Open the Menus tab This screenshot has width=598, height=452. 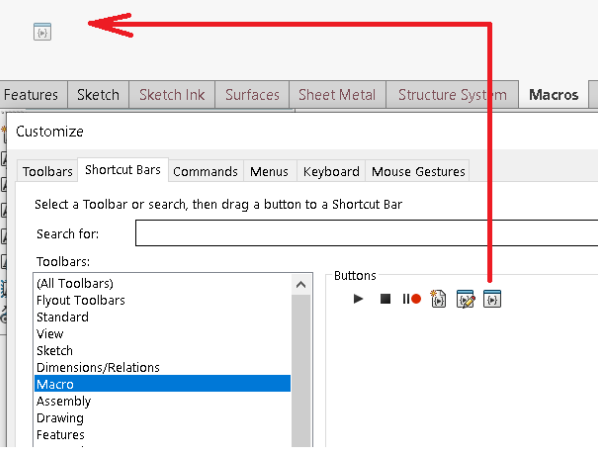point(269,171)
